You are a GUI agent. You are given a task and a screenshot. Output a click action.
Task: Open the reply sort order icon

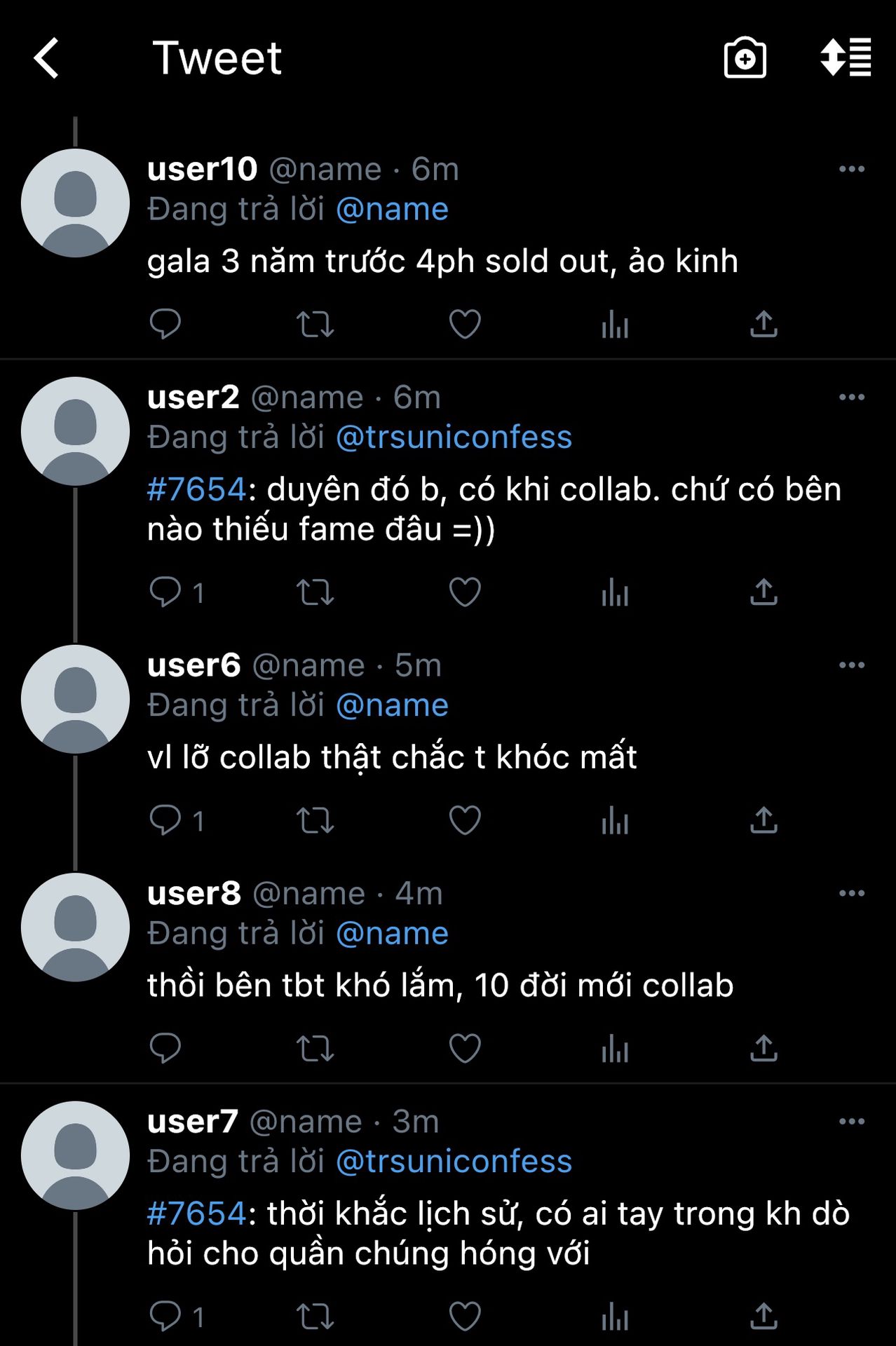pos(846,57)
